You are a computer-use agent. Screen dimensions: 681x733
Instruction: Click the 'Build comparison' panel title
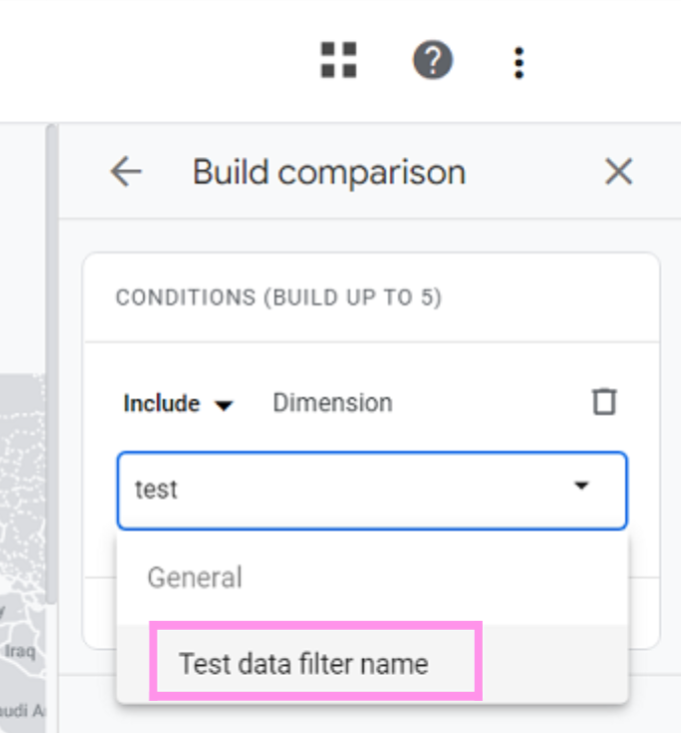tap(329, 172)
